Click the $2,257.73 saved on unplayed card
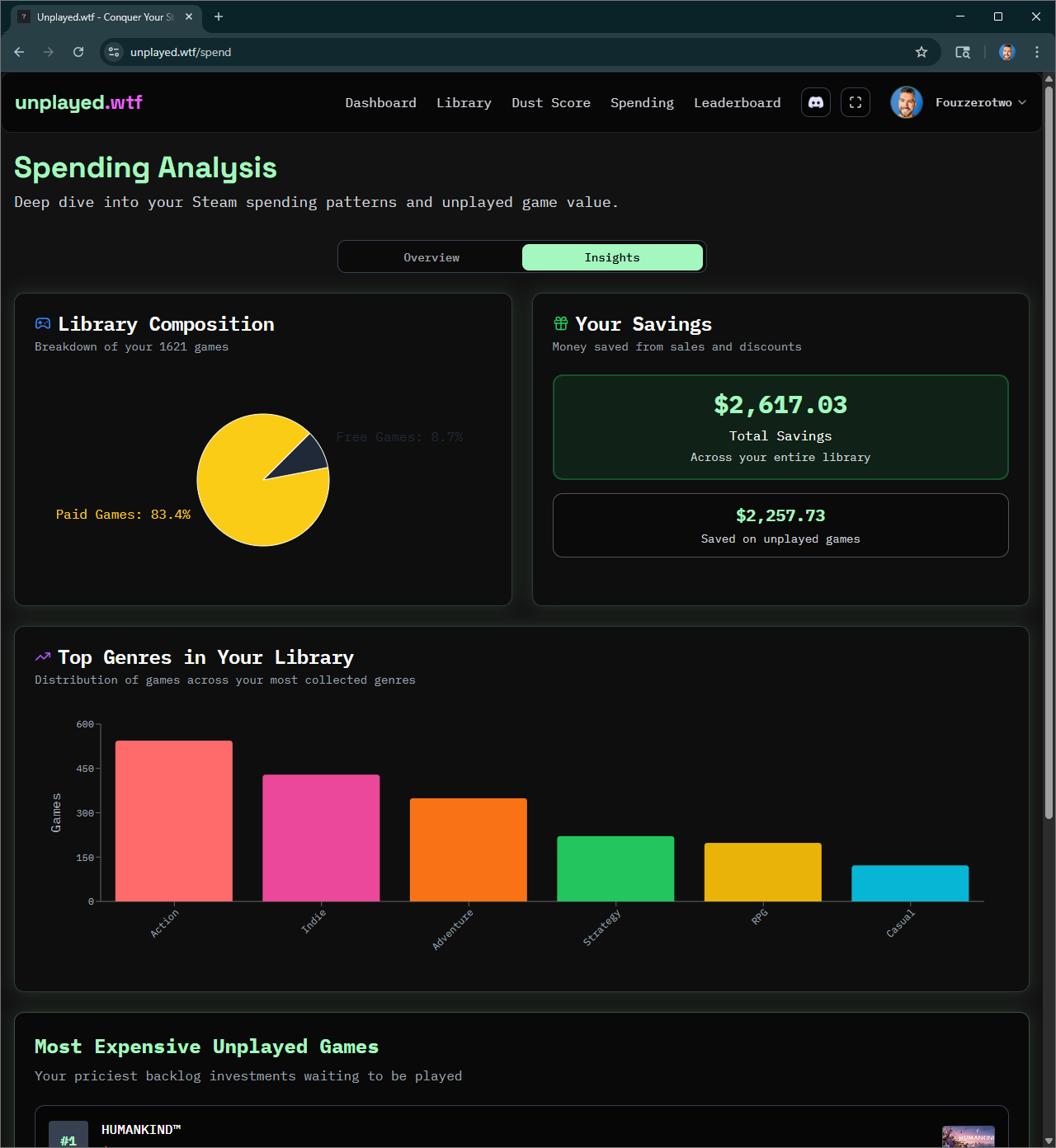 (x=780, y=525)
